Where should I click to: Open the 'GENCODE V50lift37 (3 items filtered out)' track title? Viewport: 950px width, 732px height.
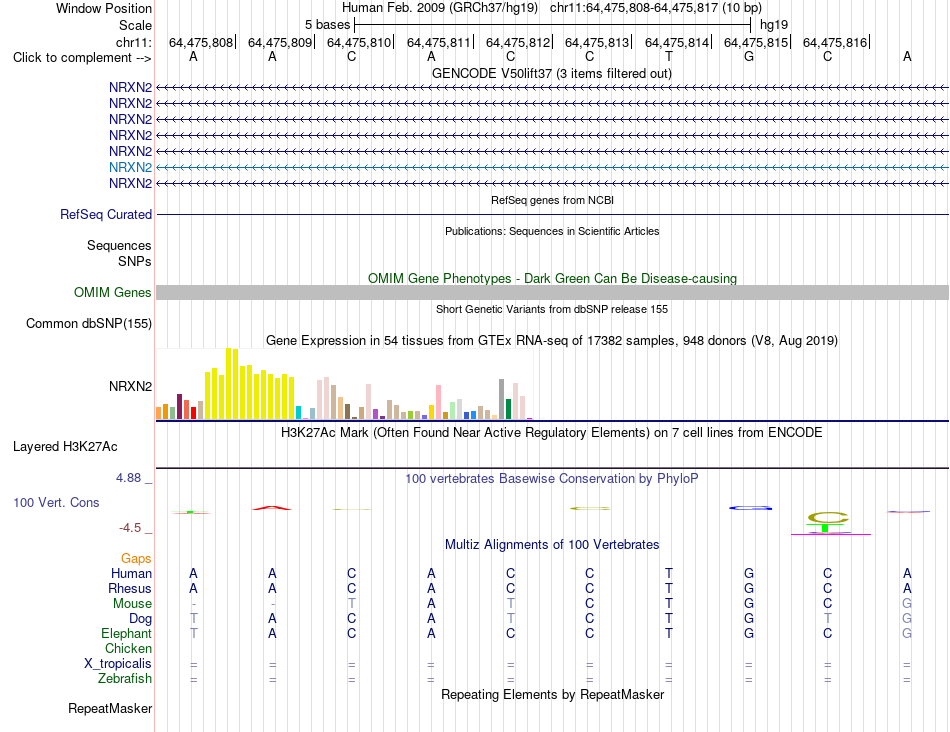point(551,74)
